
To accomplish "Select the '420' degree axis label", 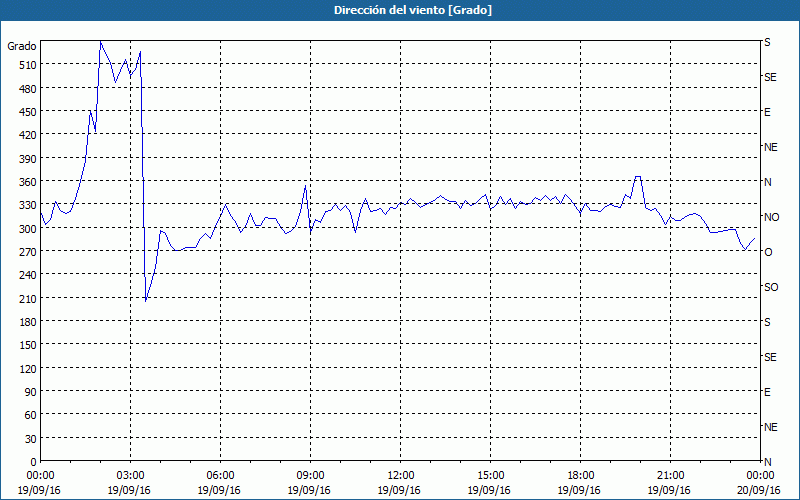I will click(29, 135).
